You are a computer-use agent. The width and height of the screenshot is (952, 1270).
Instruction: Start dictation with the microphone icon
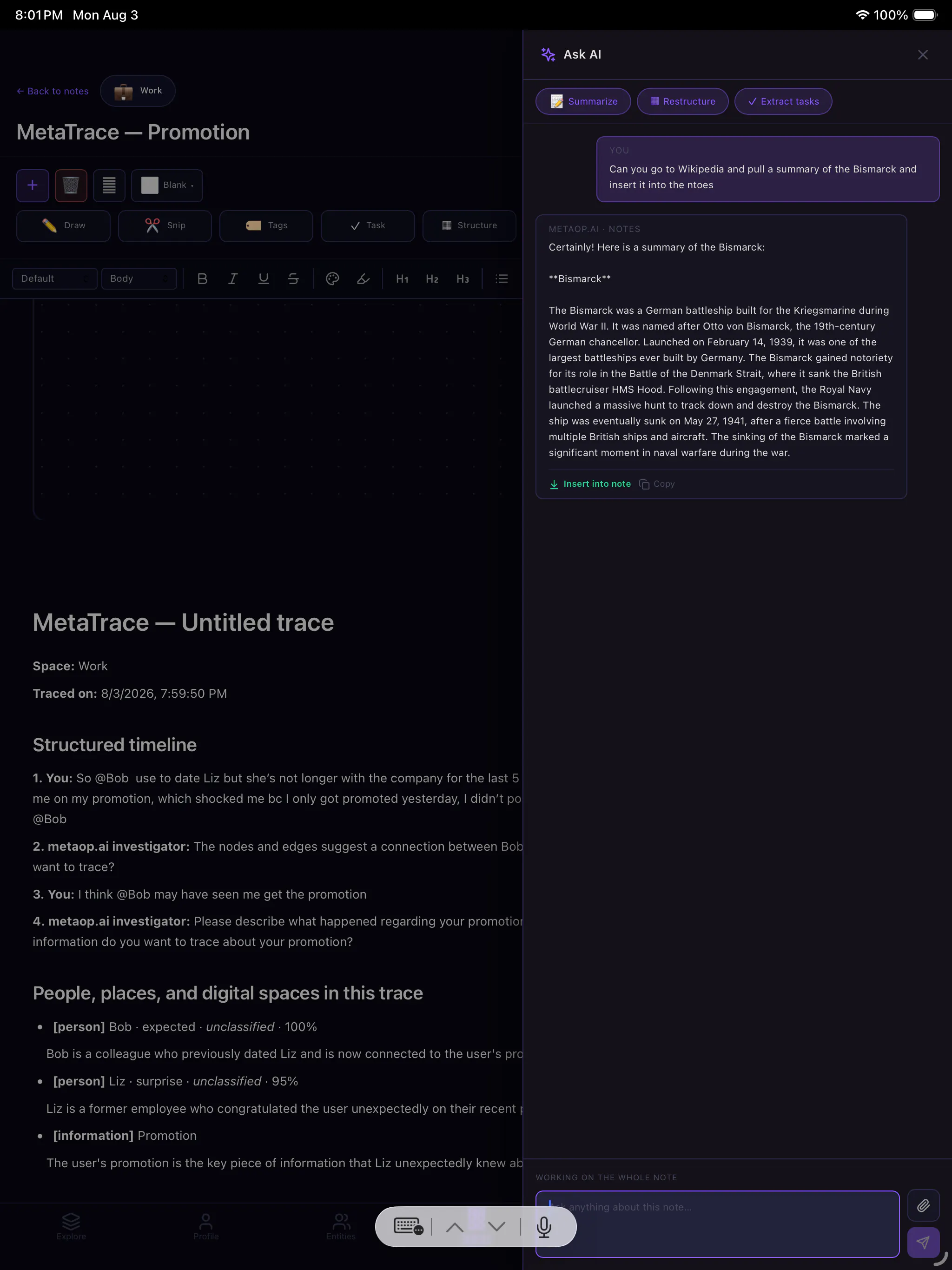tap(544, 1227)
